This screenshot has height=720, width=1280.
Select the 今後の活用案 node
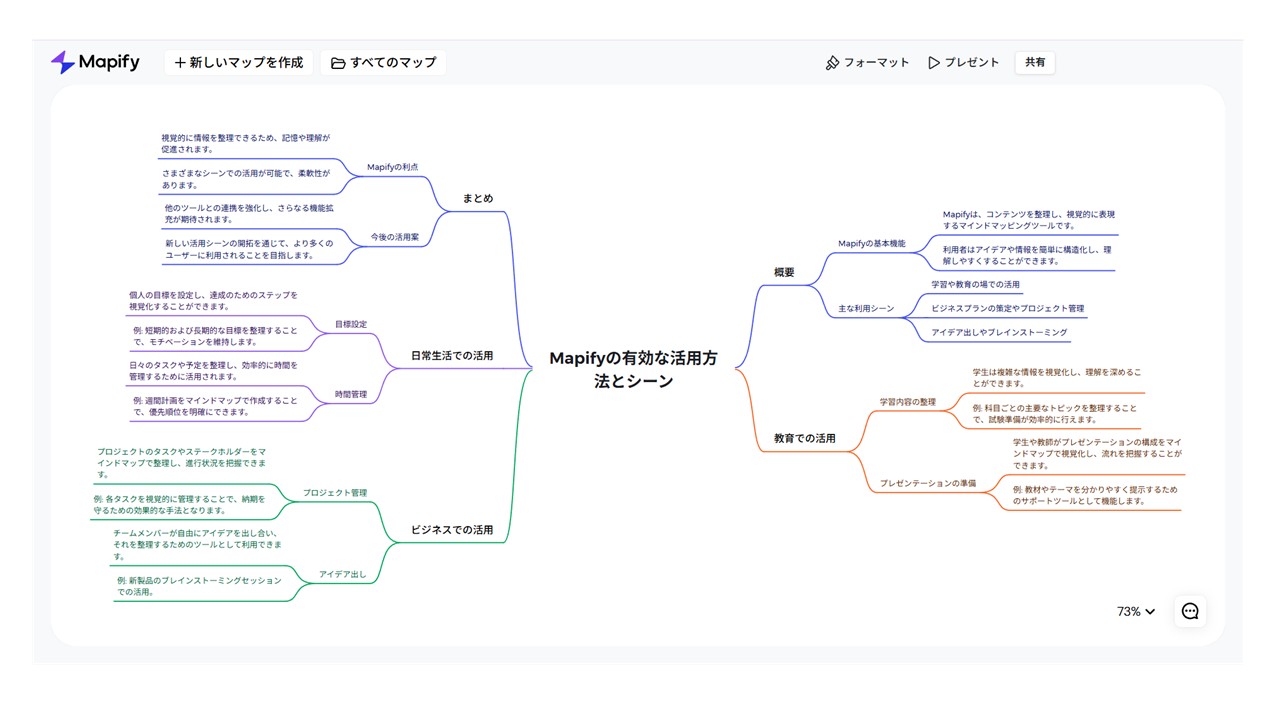point(395,237)
